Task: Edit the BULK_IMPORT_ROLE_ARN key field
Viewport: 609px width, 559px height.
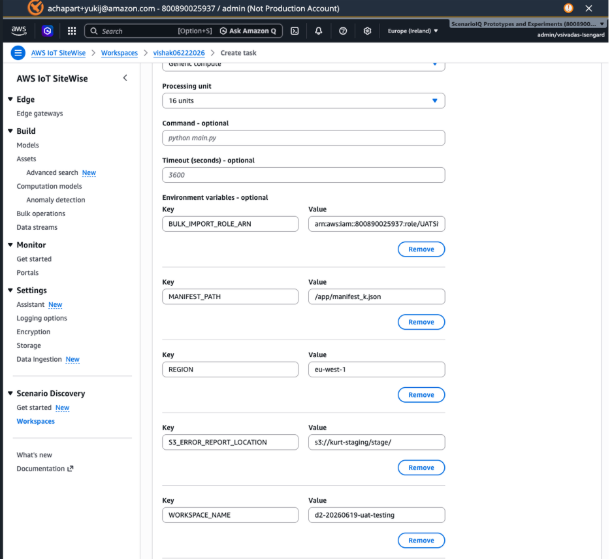Action: pos(230,224)
